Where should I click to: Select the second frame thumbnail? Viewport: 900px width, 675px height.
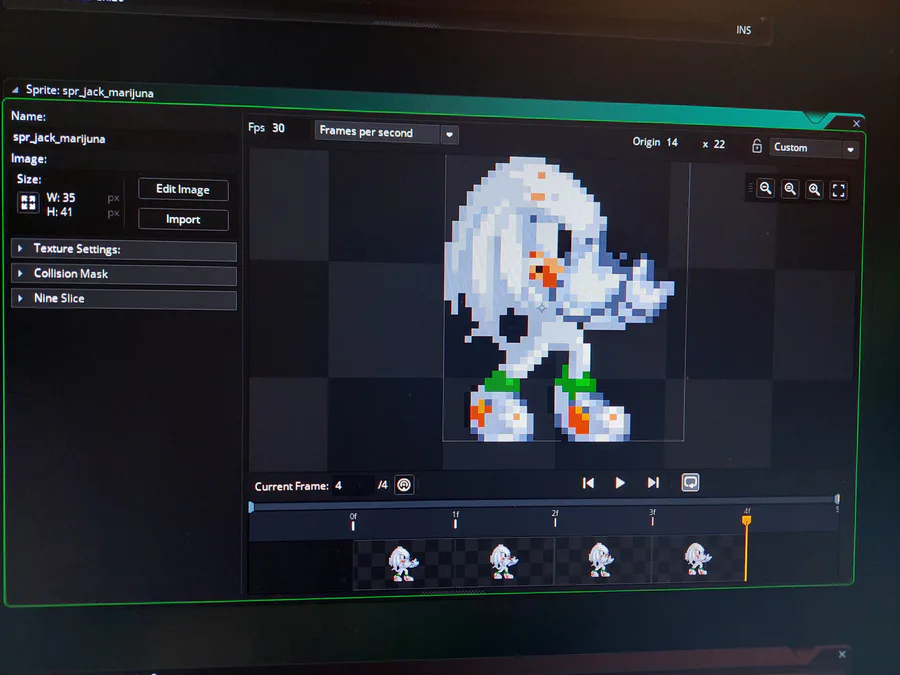[503, 562]
